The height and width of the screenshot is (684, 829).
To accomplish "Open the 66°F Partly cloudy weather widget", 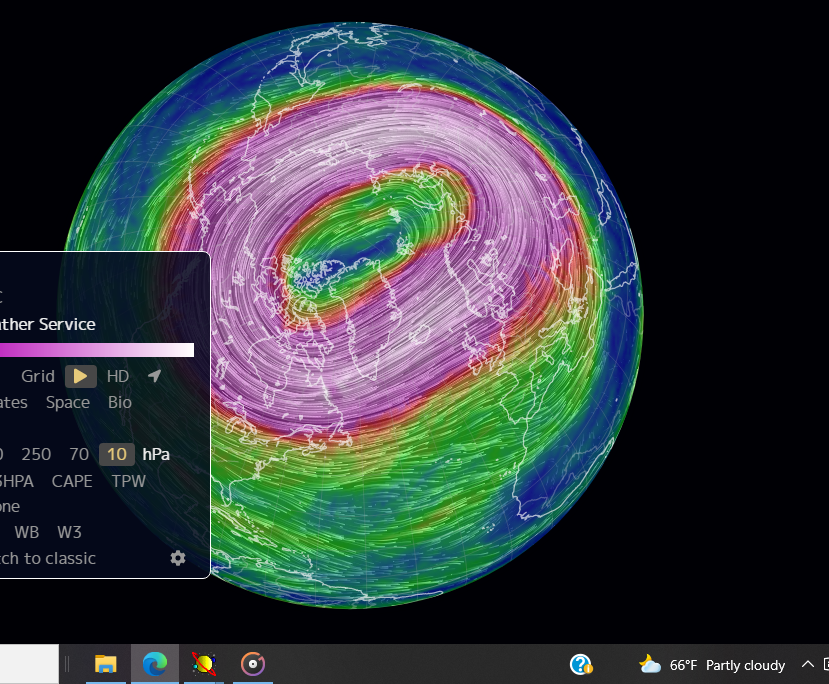I will [712, 664].
